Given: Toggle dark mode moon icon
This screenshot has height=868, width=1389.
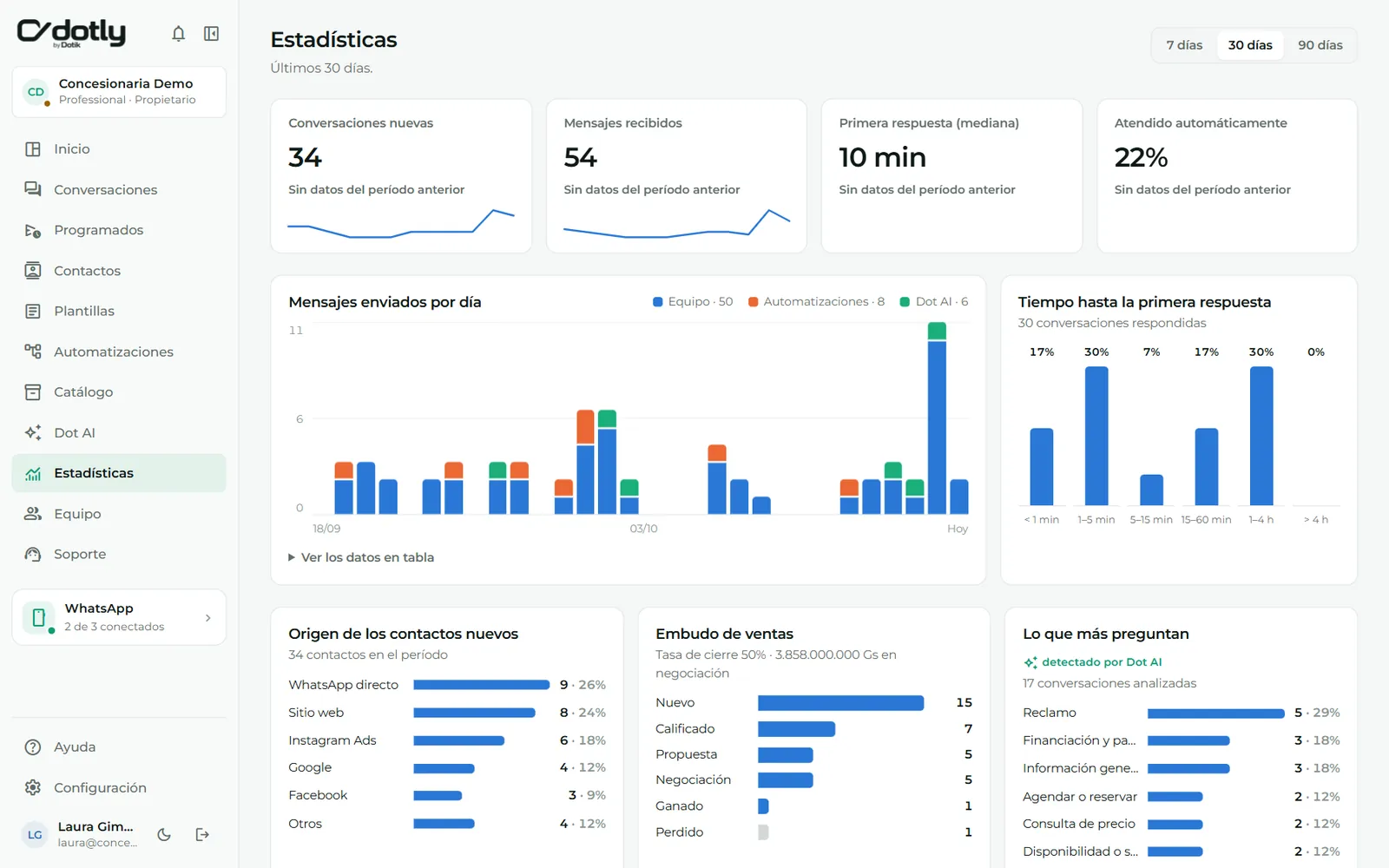Looking at the screenshot, I should point(164,835).
